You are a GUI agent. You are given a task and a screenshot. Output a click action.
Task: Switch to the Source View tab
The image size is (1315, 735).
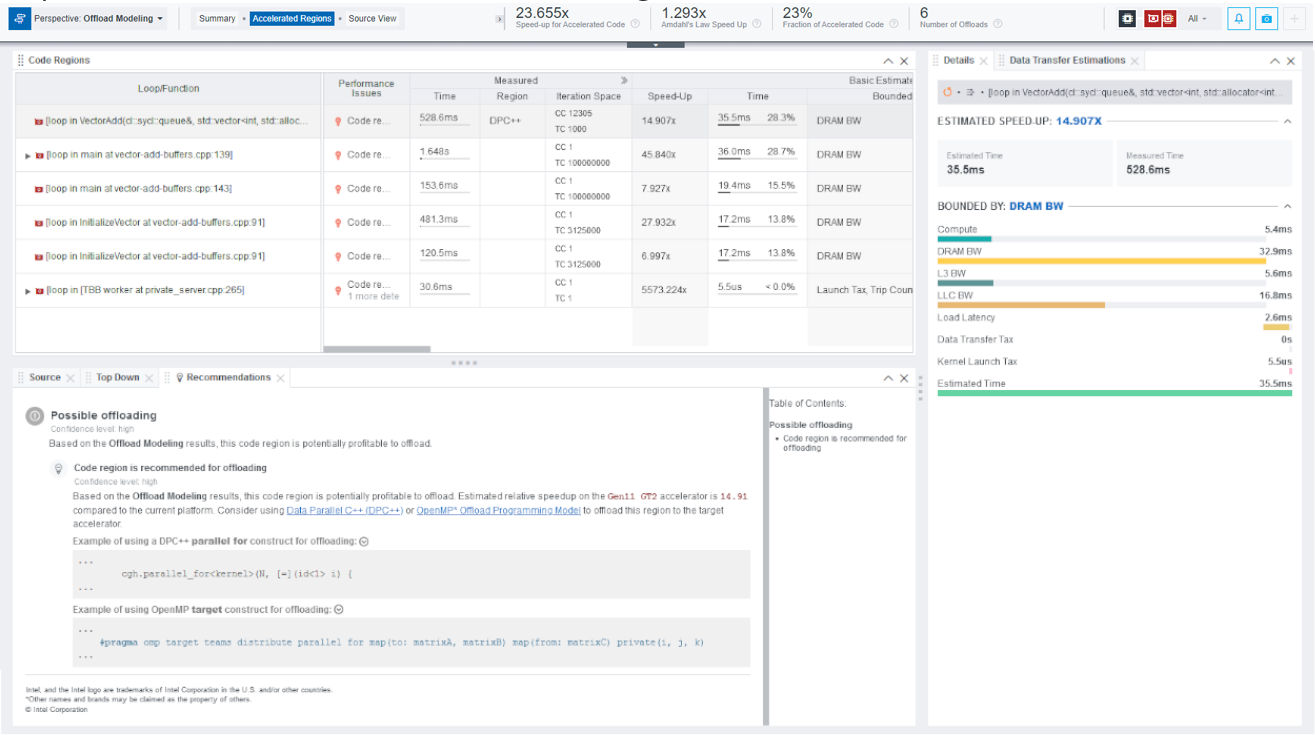[372, 18]
